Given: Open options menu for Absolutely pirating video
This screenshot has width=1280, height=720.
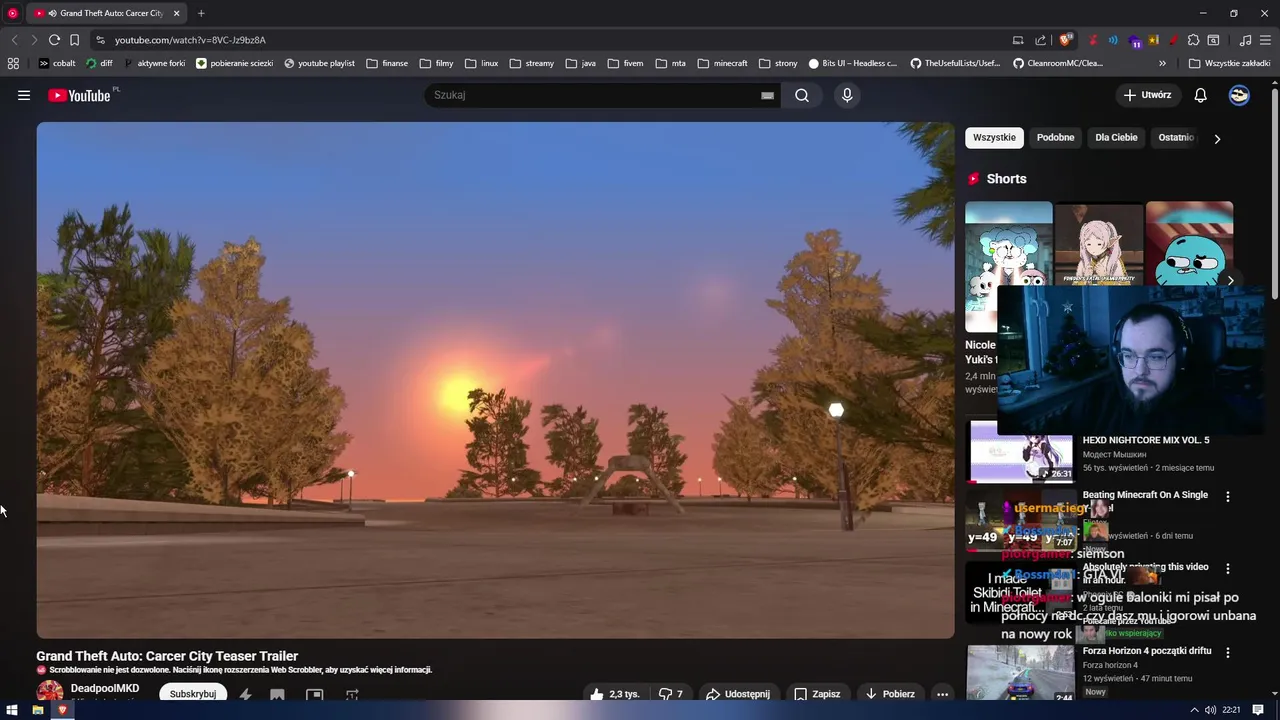Looking at the screenshot, I should point(1228,568).
